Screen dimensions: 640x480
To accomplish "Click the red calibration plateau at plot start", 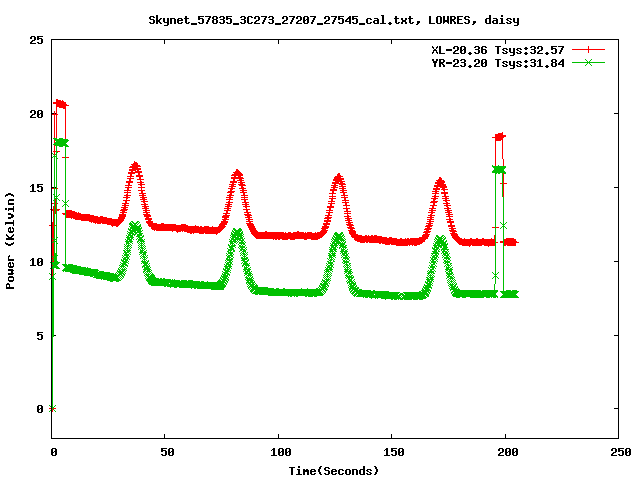I will 61,104.
